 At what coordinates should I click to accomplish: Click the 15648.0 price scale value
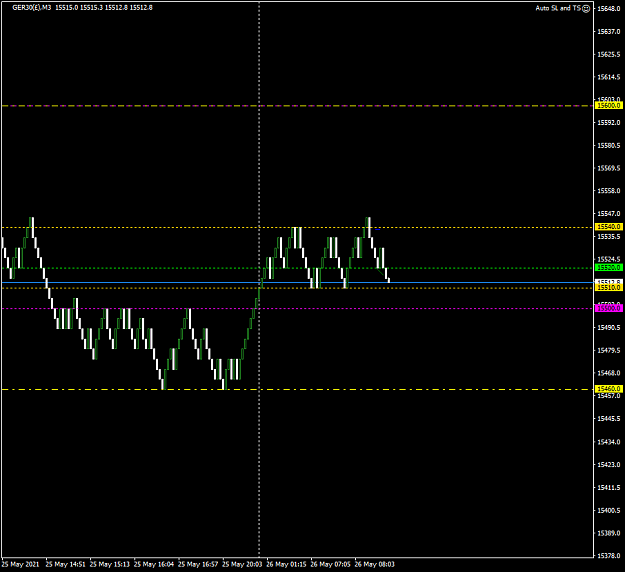click(609, 8)
